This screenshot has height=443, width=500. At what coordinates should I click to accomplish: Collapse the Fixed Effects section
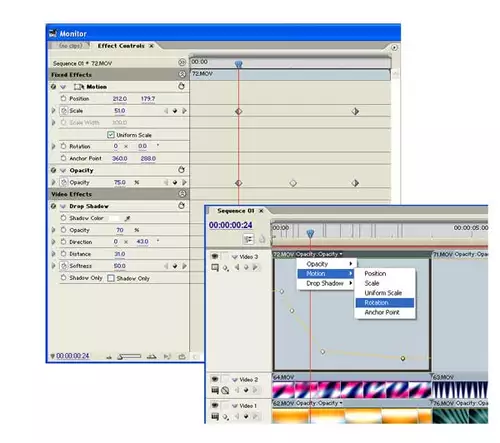tap(182, 74)
